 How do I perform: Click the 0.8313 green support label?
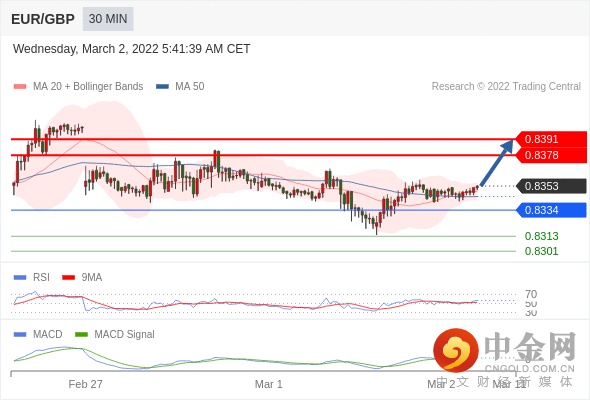coord(541,236)
